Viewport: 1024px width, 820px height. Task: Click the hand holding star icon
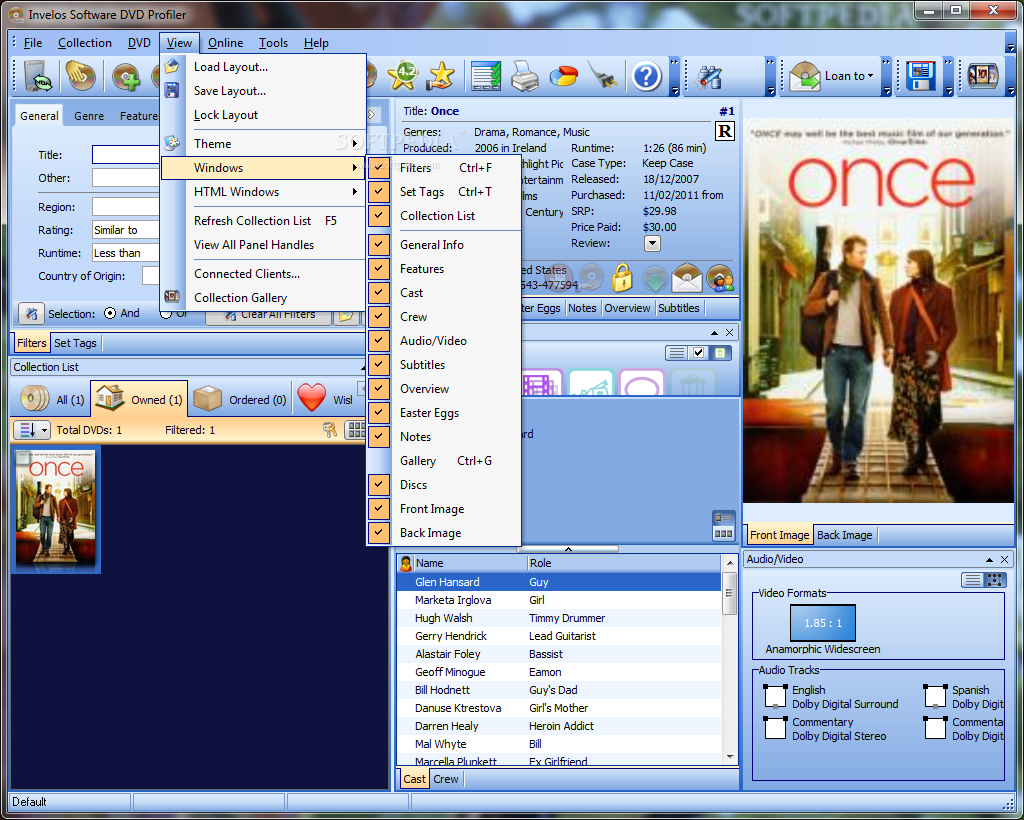click(441, 76)
